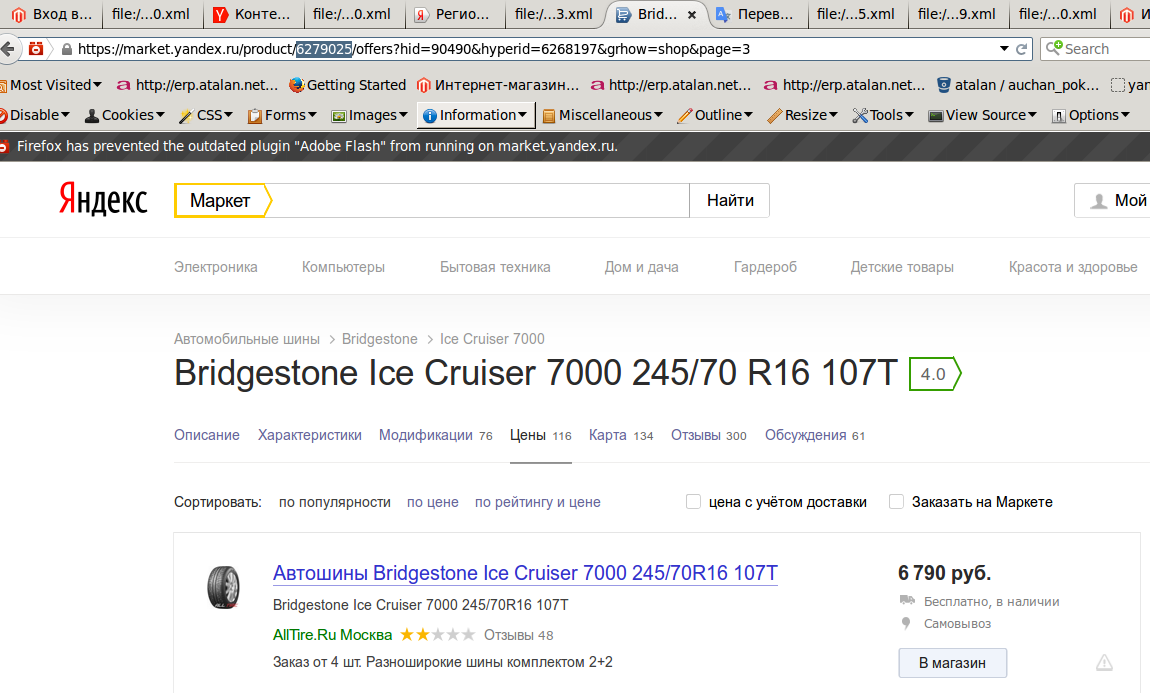The image size is (1150, 693).
Task: Open the Карта 134 tab
Action: coord(620,435)
